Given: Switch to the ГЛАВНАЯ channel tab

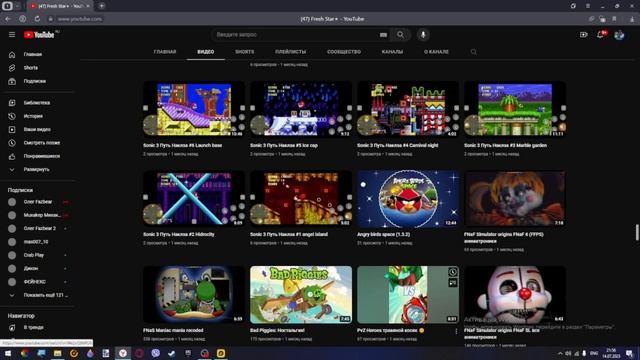Looking at the screenshot, I should [165, 52].
